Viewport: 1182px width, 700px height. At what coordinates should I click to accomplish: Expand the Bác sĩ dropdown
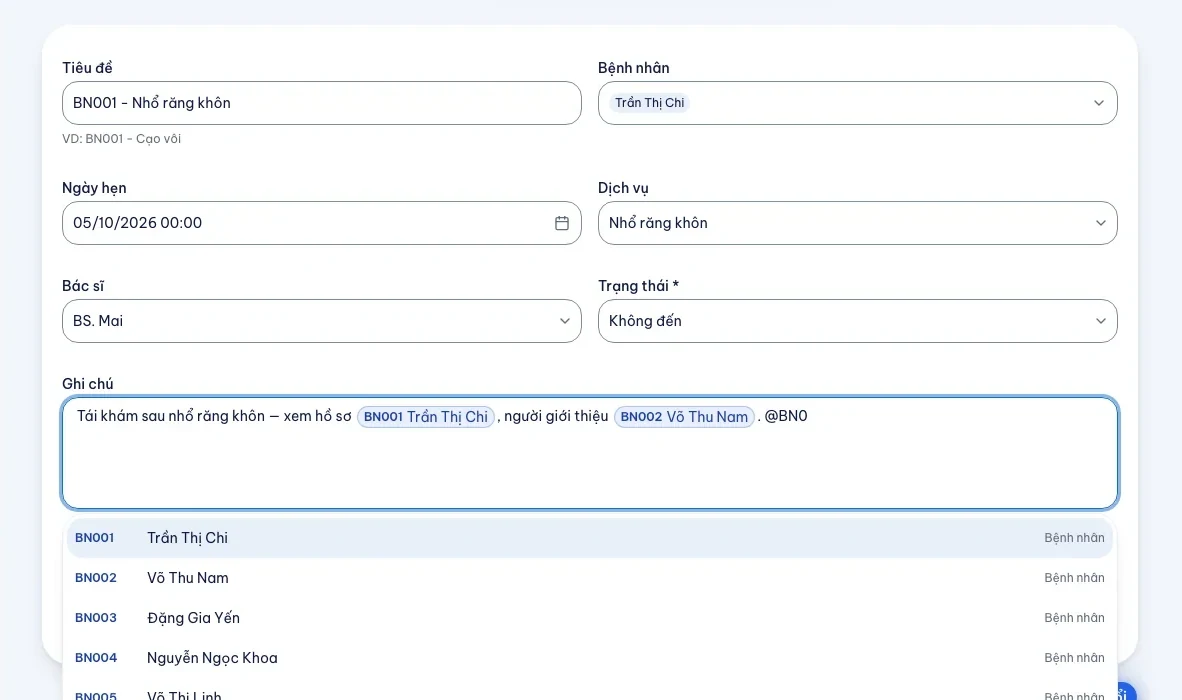(322, 321)
